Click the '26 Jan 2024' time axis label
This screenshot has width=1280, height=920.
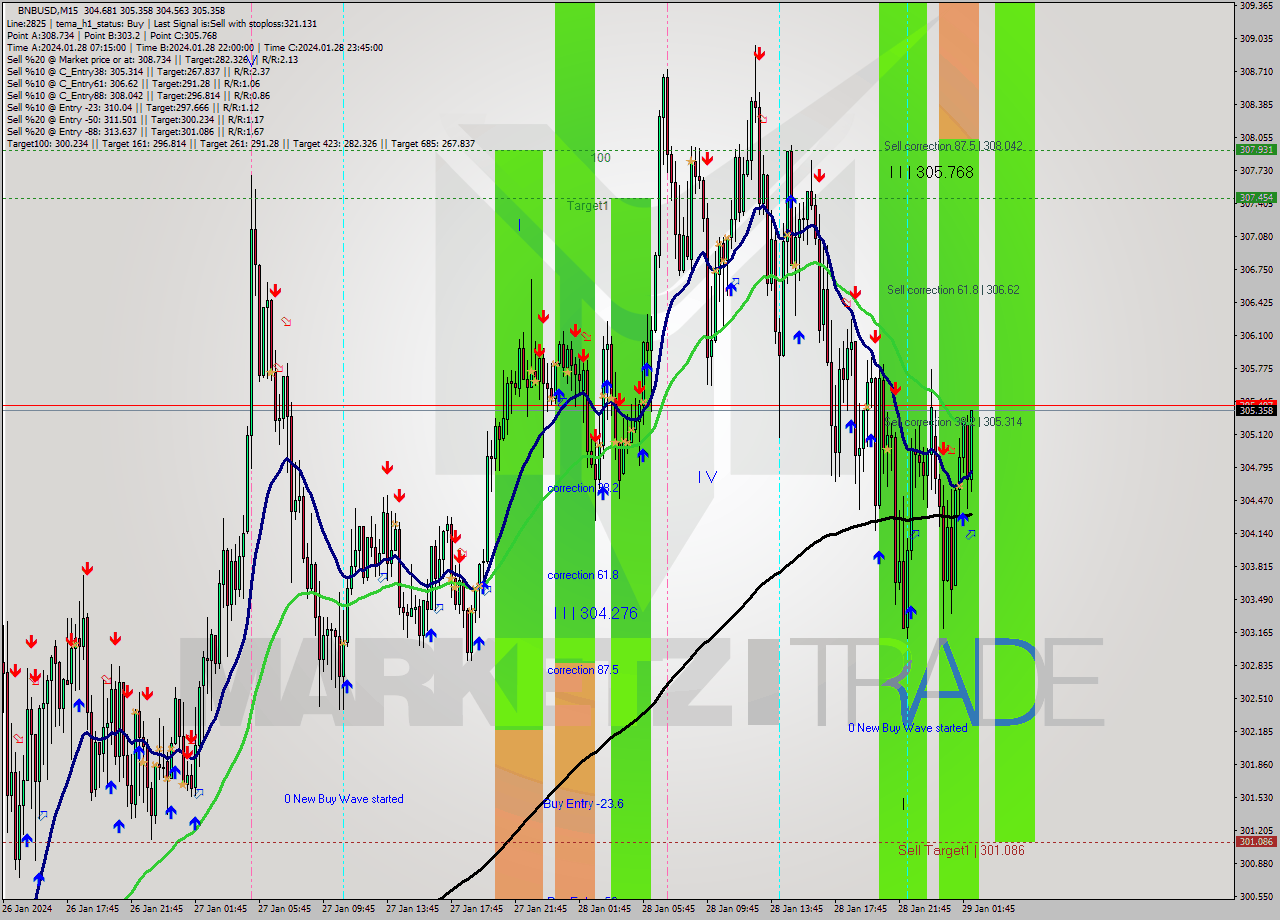[25, 909]
